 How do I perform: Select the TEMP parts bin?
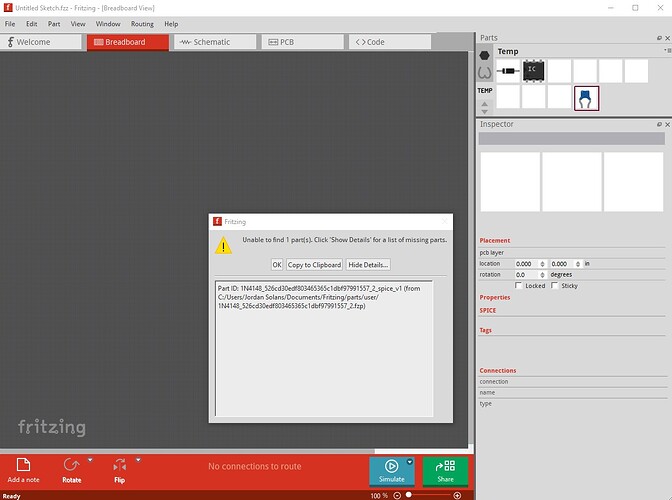click(x=485, y=90)
